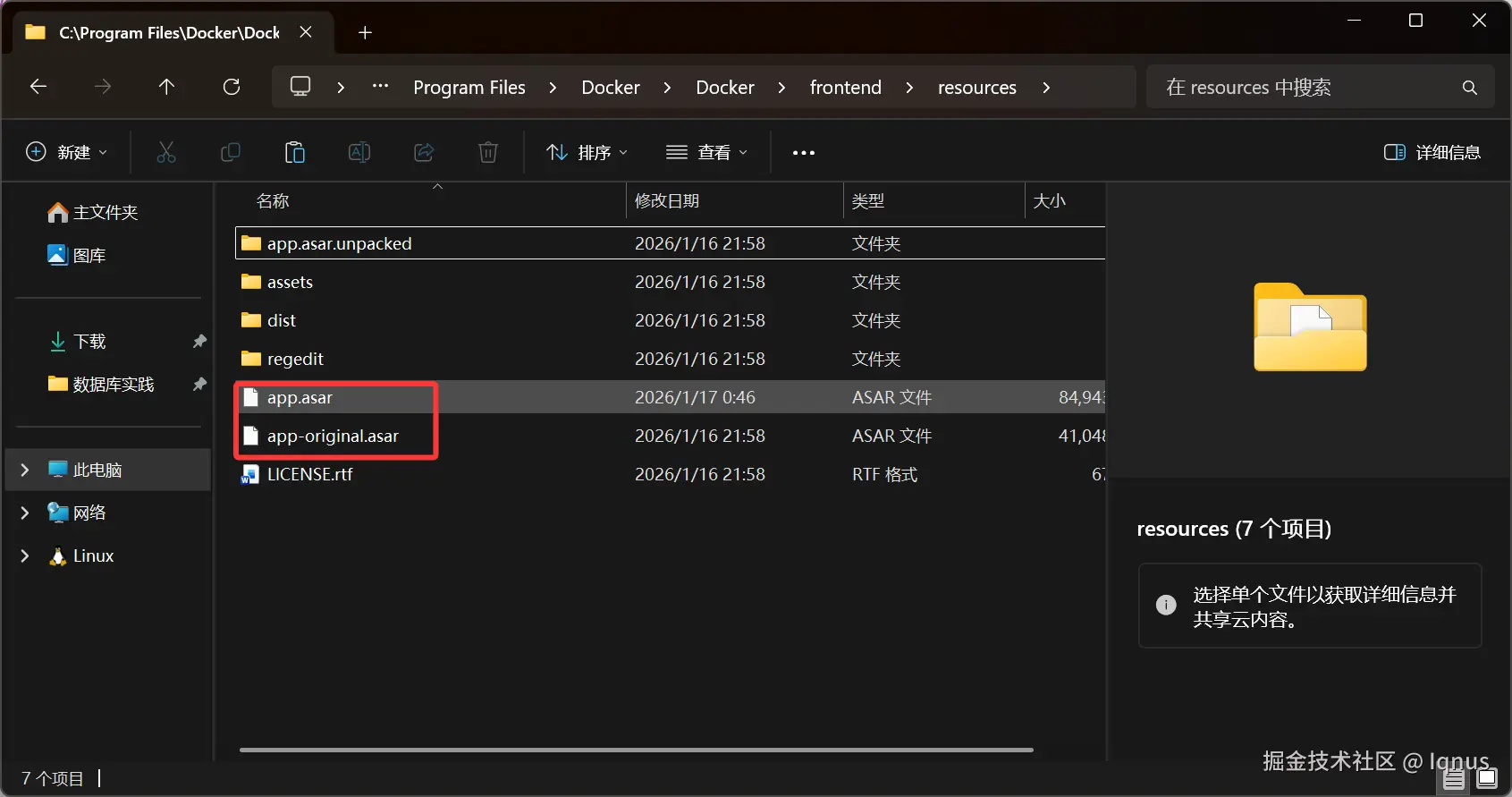Click resources in the breadcrumb
The image size is (1512, 797).
(x=977, y=88)
